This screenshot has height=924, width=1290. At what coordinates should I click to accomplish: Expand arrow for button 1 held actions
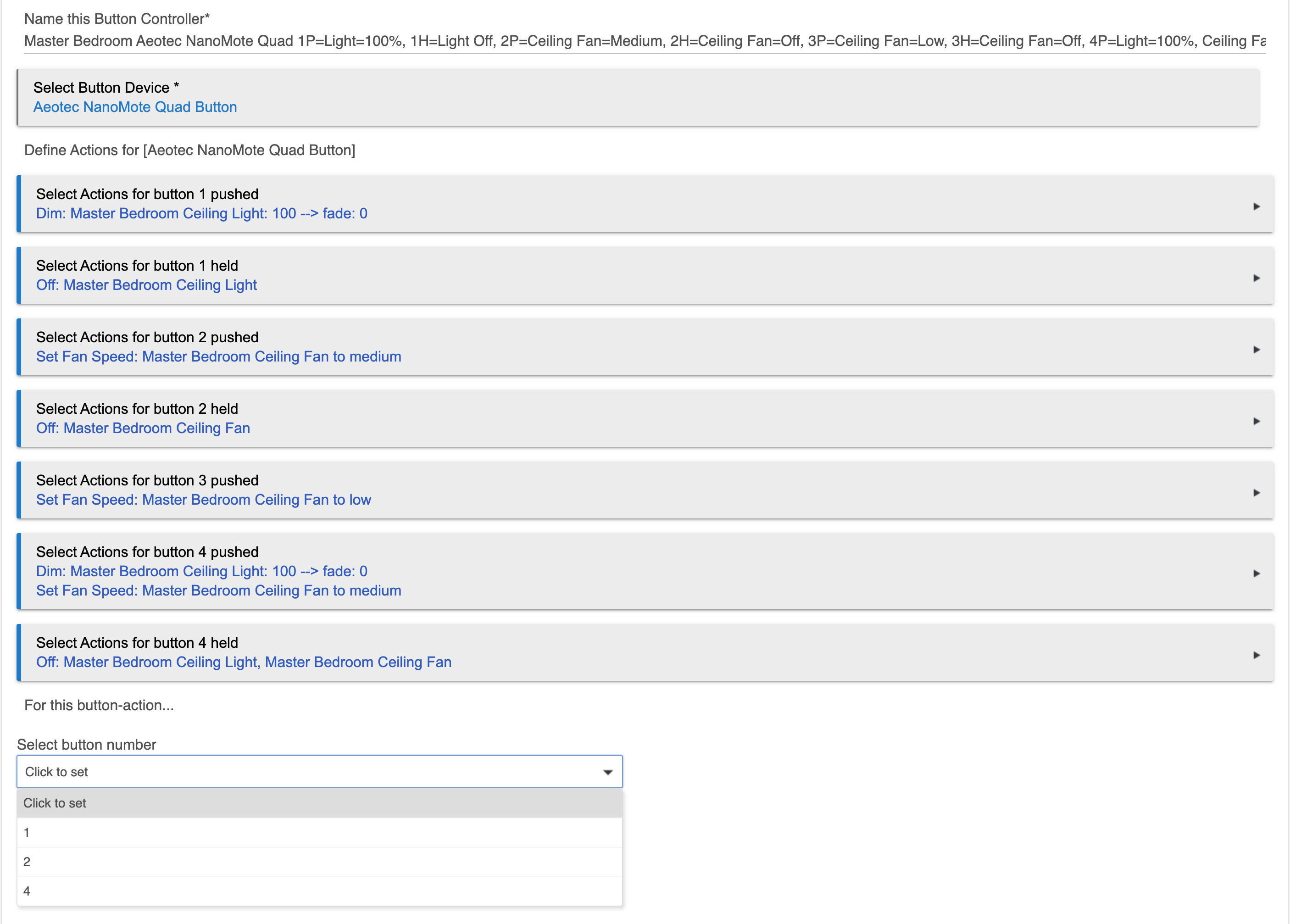click(x=1257, y=278)
